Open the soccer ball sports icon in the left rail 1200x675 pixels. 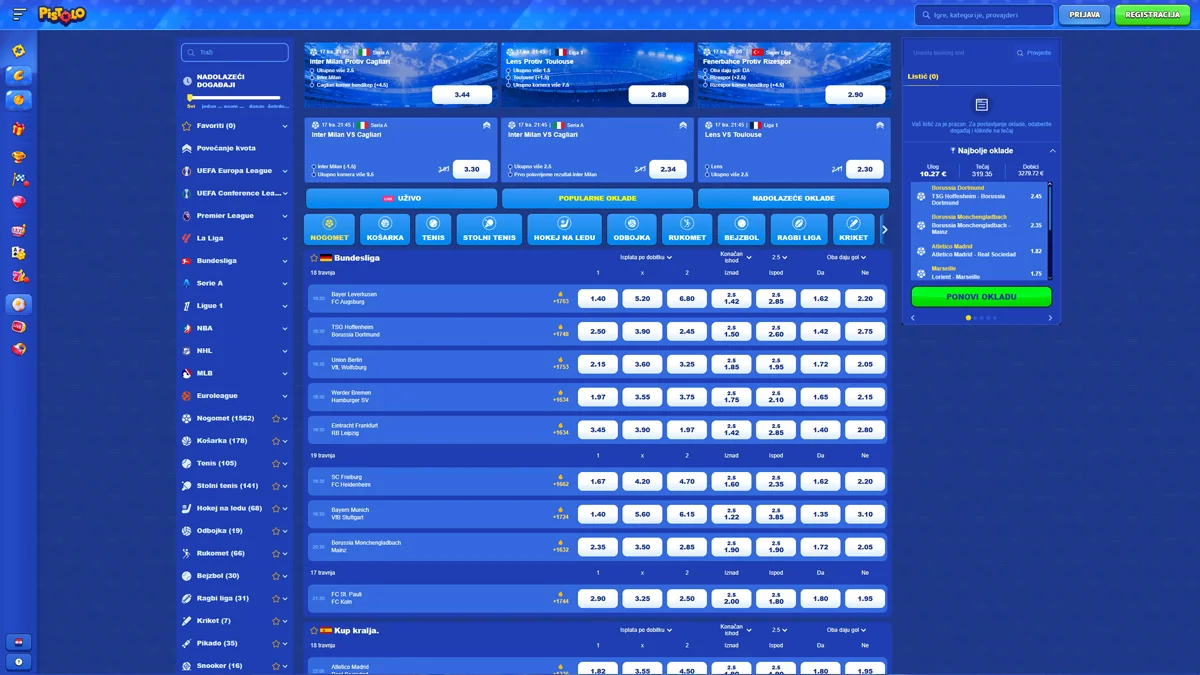(x=18, y=304)
